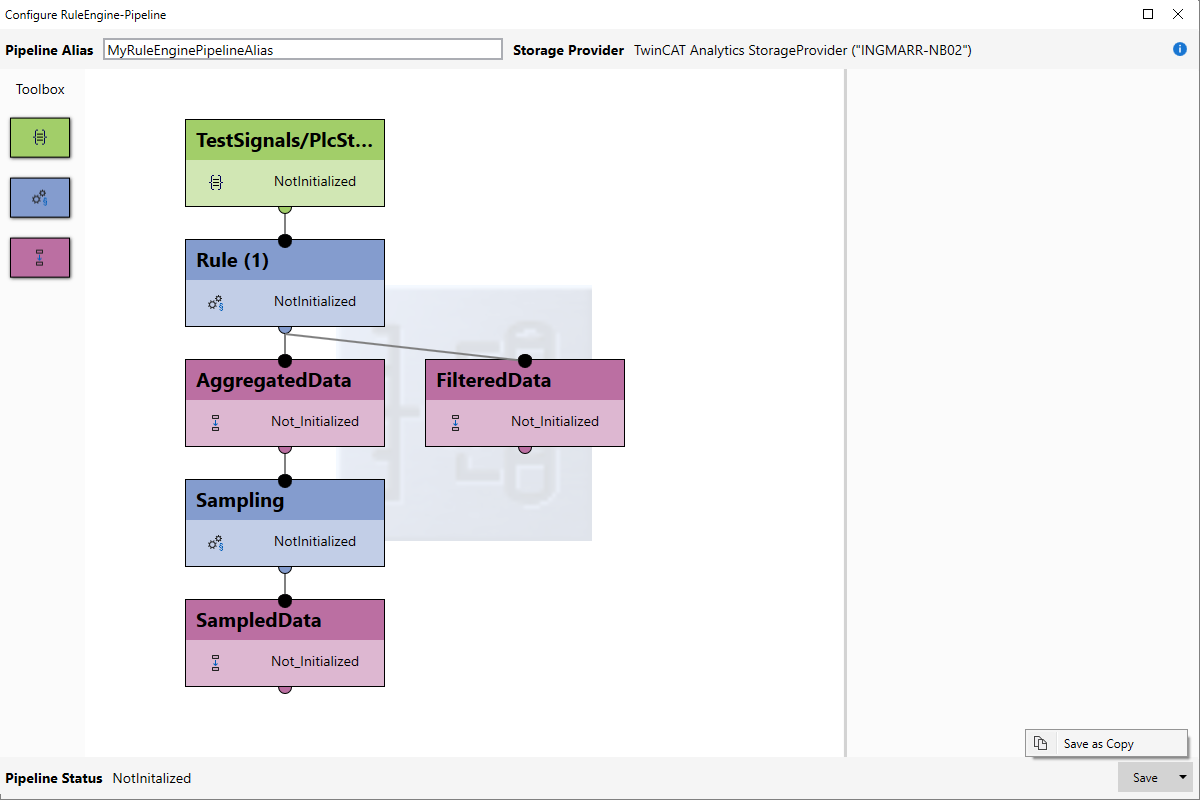
Task: Click gears icon in Sampling node
Action: click(215, 542)
